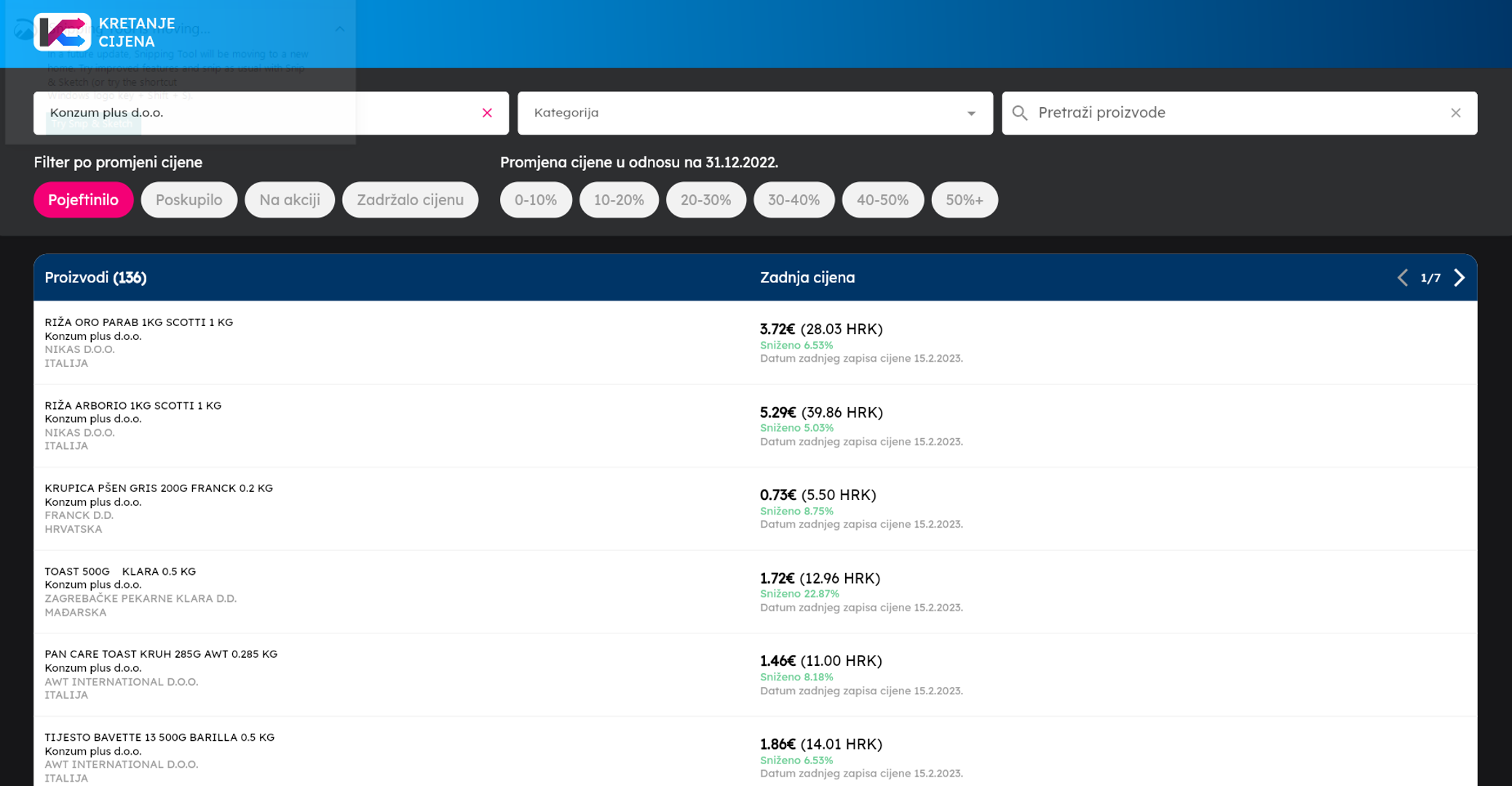Toggle the Pojeftinilo filter chip
Viewport: 1512px width, 786px height.
[x=83, y=200]
